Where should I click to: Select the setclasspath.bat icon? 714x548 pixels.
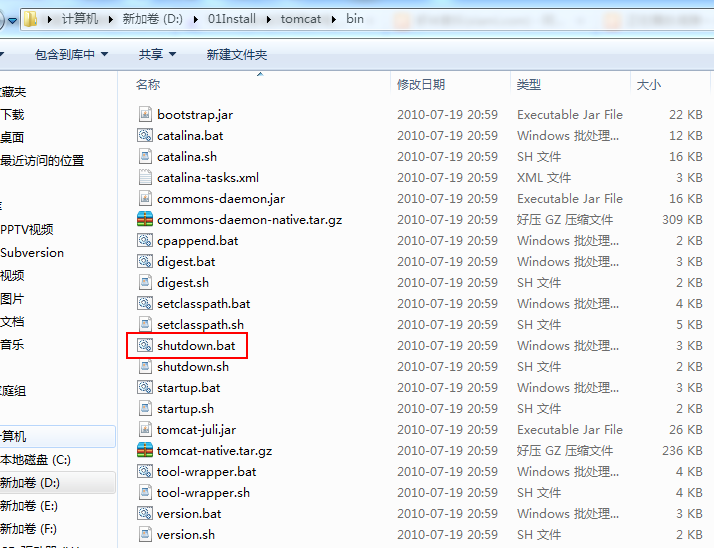145,303
